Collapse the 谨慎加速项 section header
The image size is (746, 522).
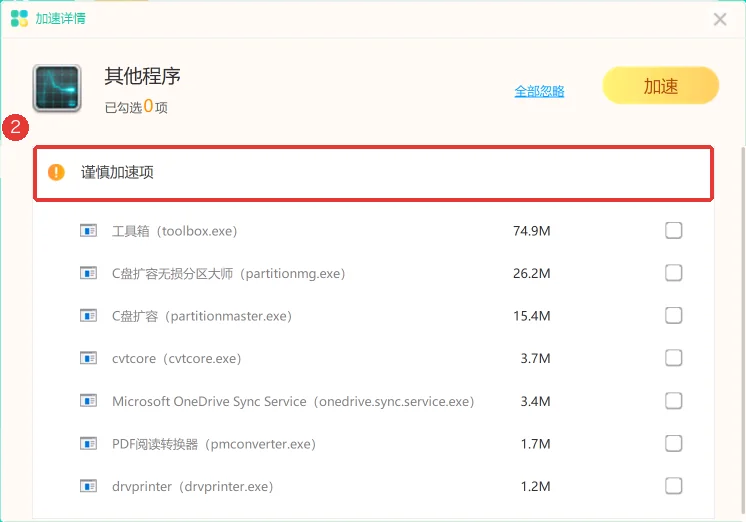click(373, 173)
